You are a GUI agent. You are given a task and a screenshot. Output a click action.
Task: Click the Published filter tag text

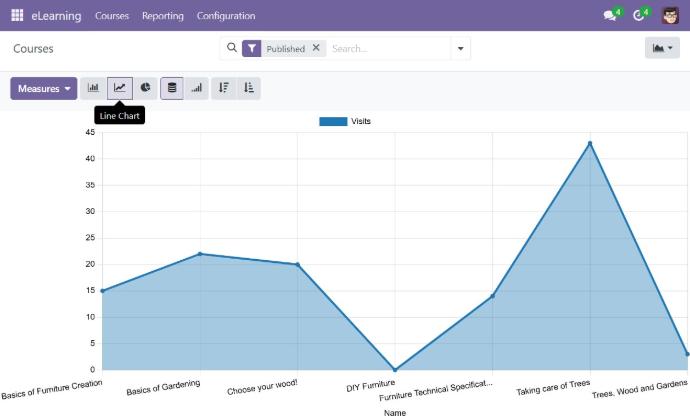point(286,48)
